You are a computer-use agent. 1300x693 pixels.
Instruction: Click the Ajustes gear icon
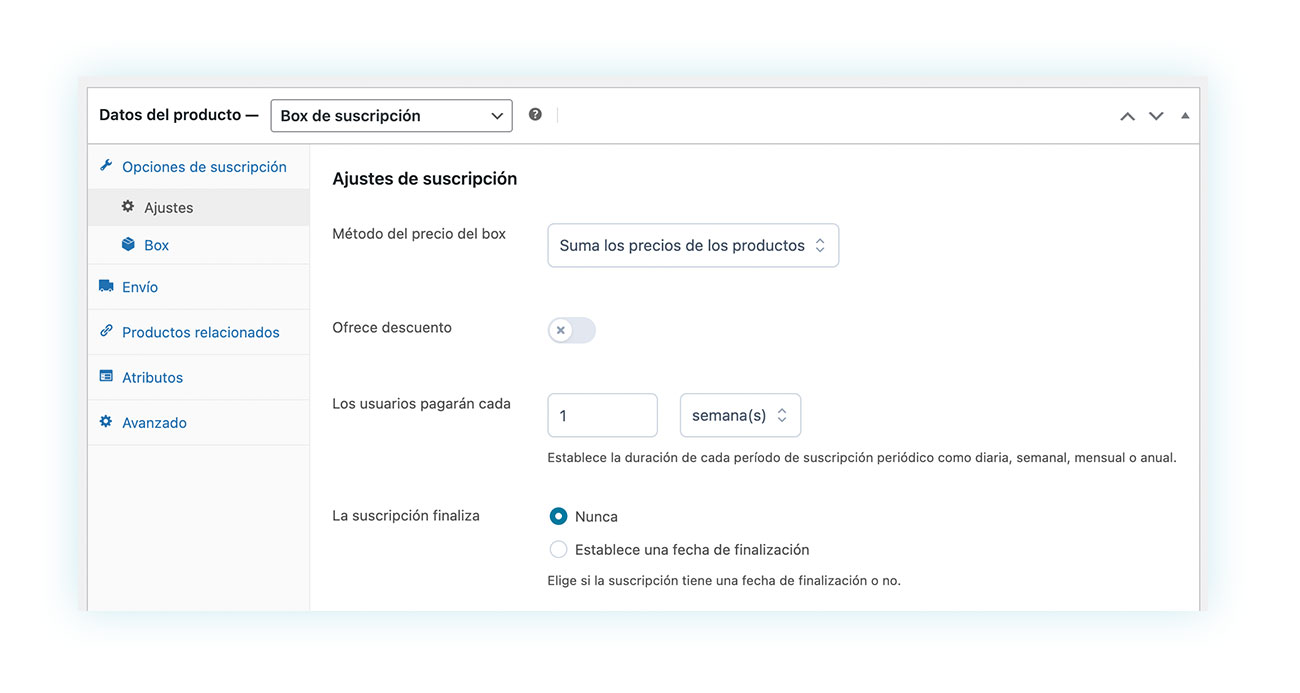(x=128, y=206)
